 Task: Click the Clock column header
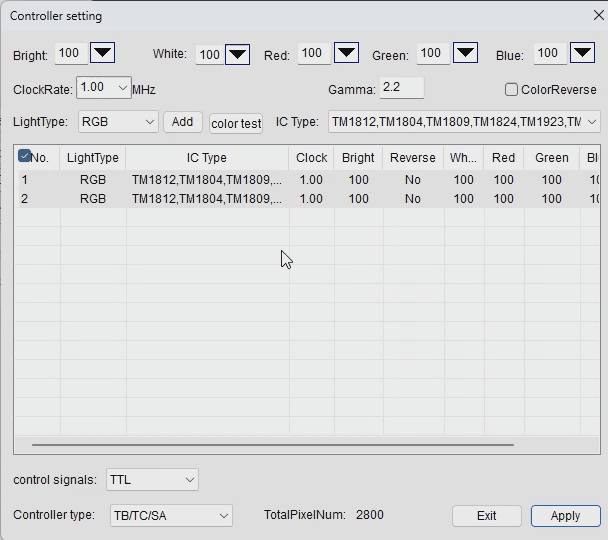coord(311,158)
